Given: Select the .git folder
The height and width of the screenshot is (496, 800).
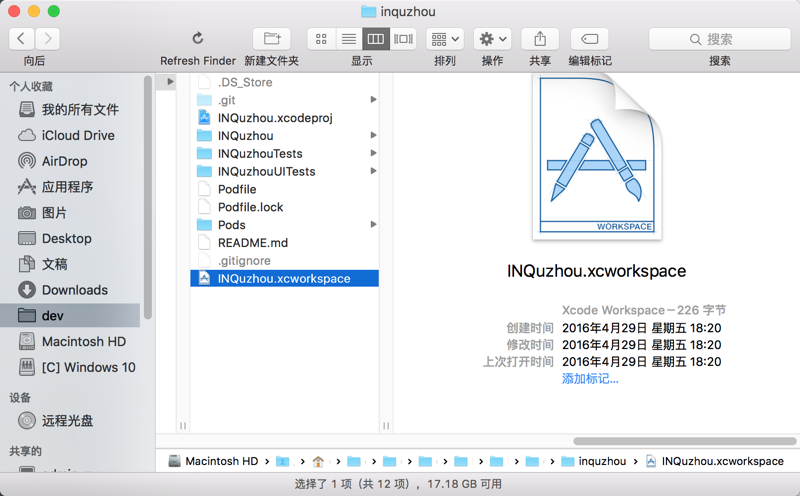Looking at the screenshot, I should [285, 100].
